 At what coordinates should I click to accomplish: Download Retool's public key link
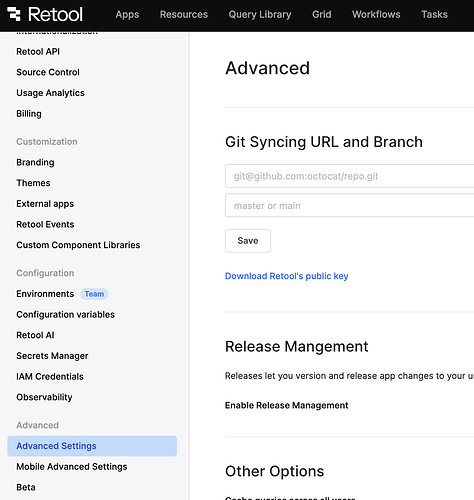point(287,276)
